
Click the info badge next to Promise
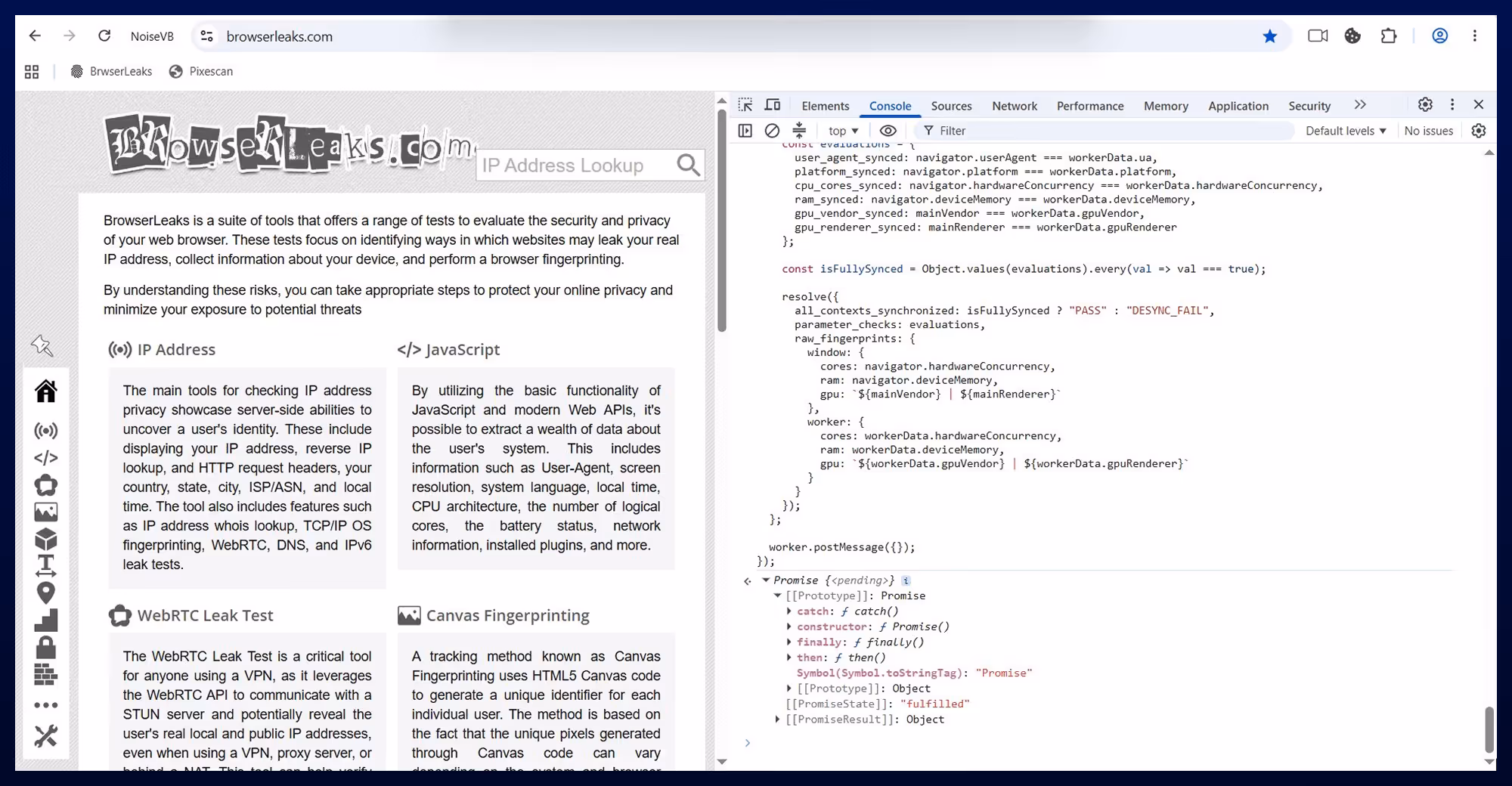pyautogui.click(x=906, y=580)
